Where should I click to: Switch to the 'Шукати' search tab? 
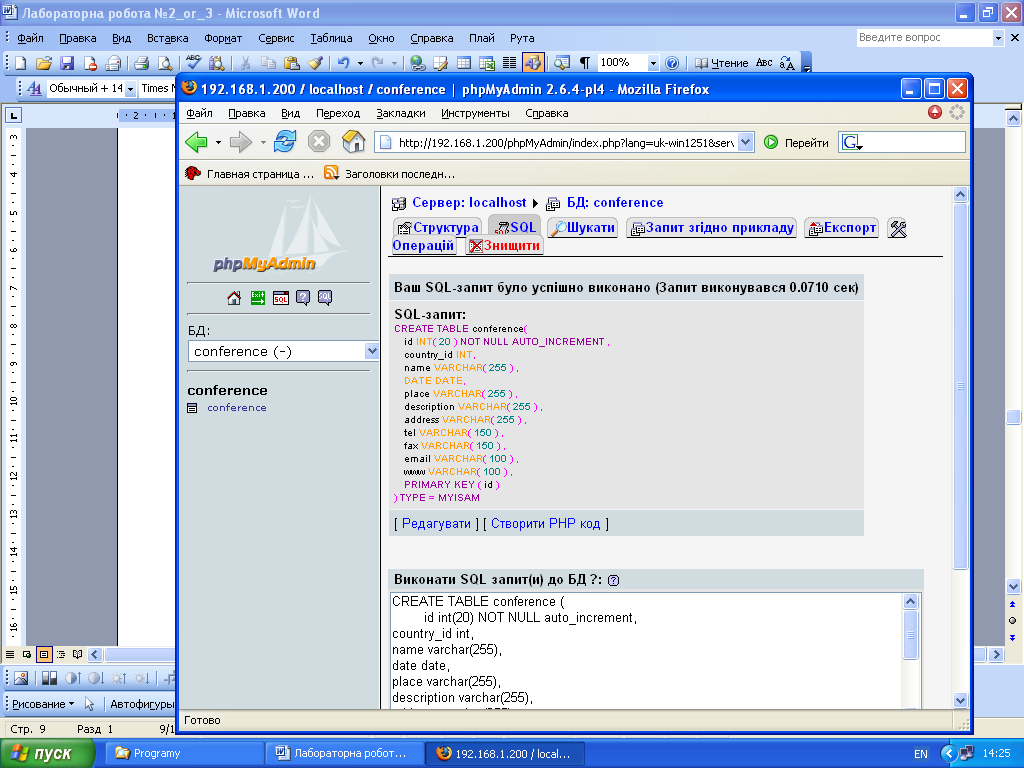click(x=583, y=227)
